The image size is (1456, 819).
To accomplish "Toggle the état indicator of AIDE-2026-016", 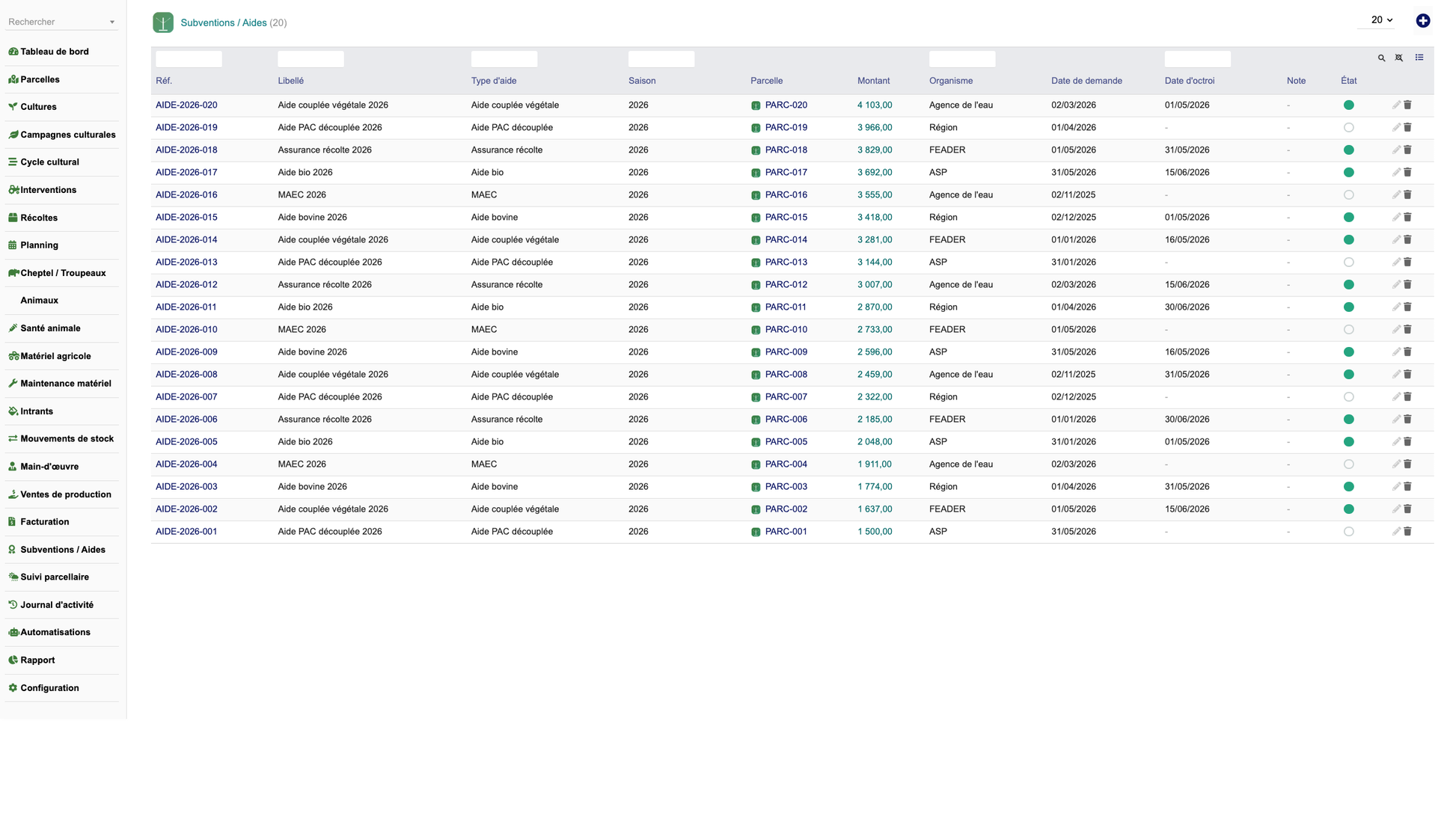I will [x=1348, y=195].
